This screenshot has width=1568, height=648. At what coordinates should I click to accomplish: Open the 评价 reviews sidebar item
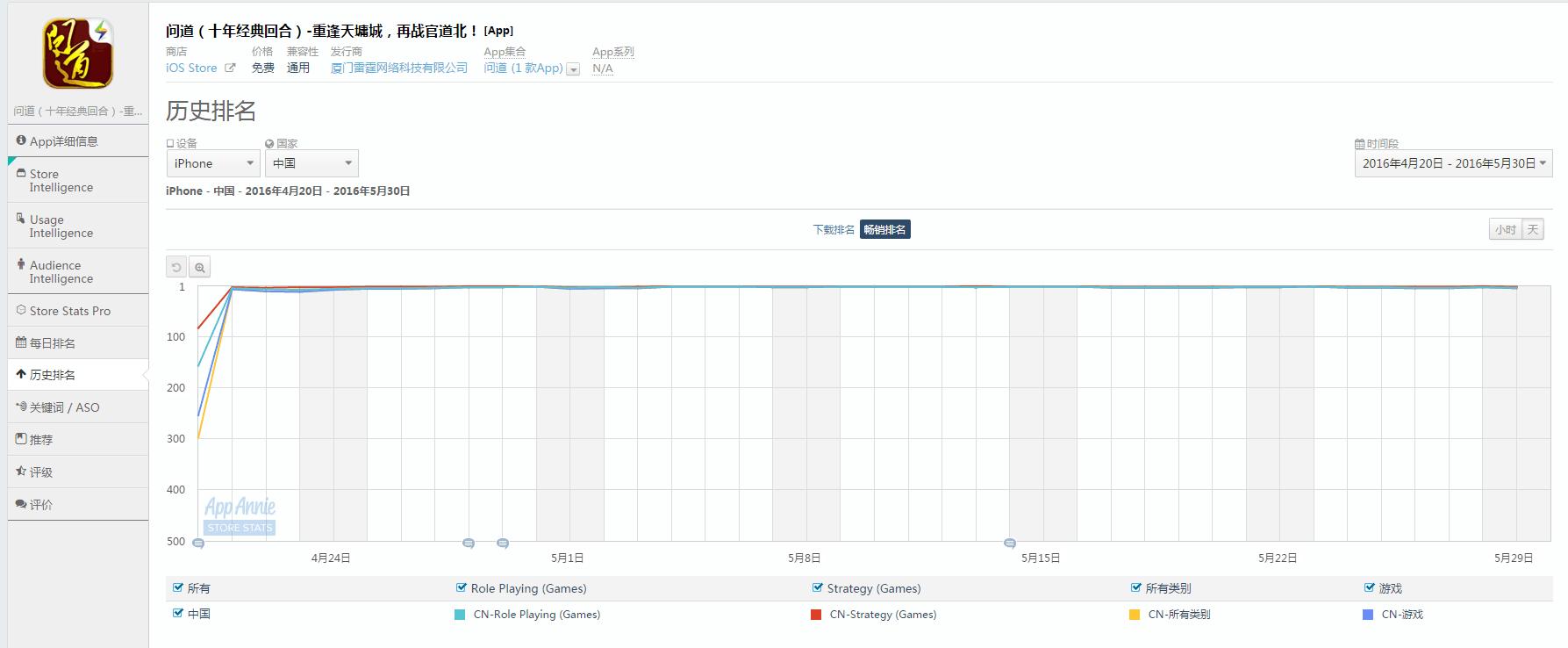[x=40, y=505]
